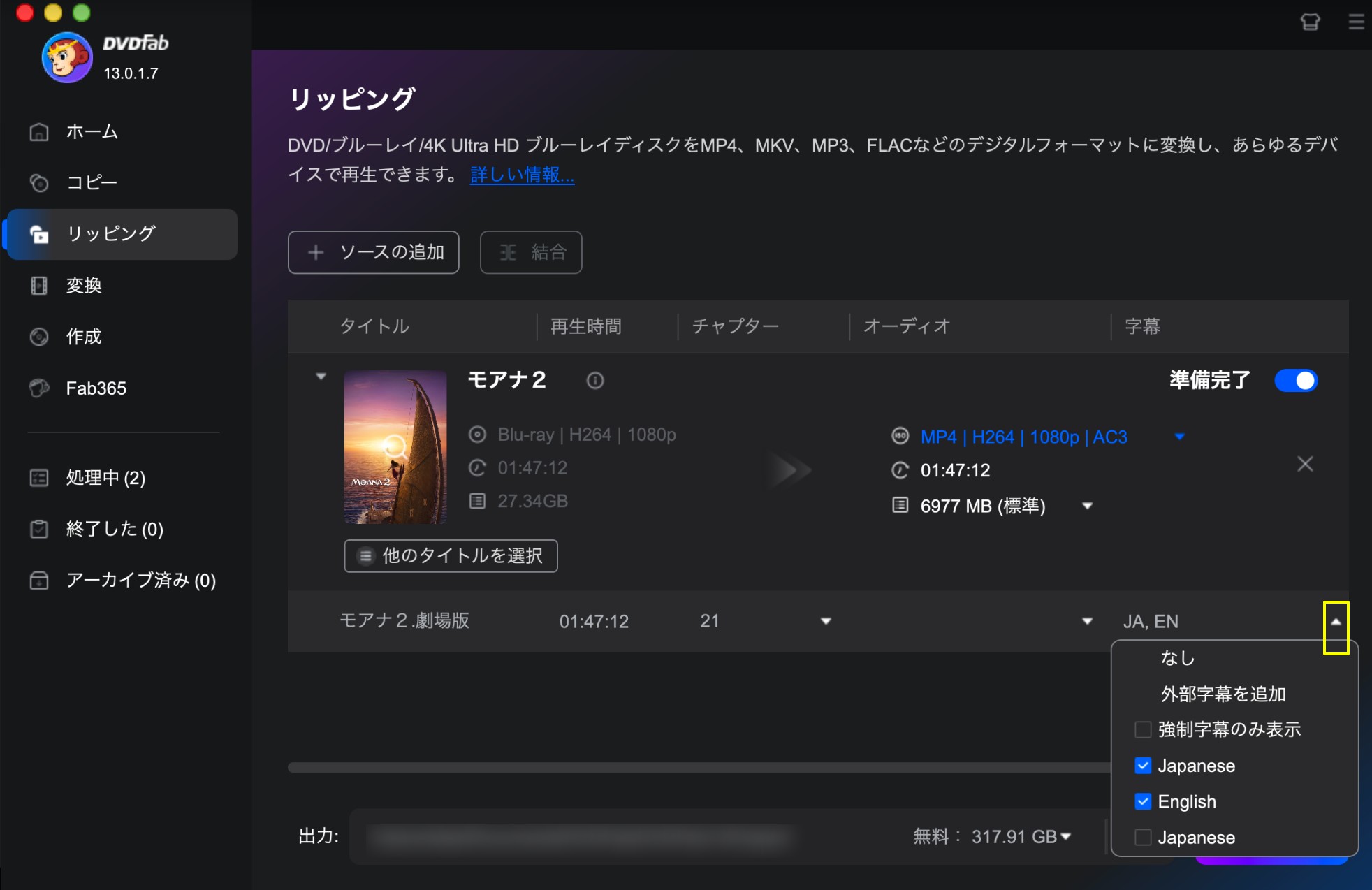The height and width of the screenshot is (890, 1372).
Task: Check 強制字幕のみ表示 checkbox
Action: [1143, 730]
